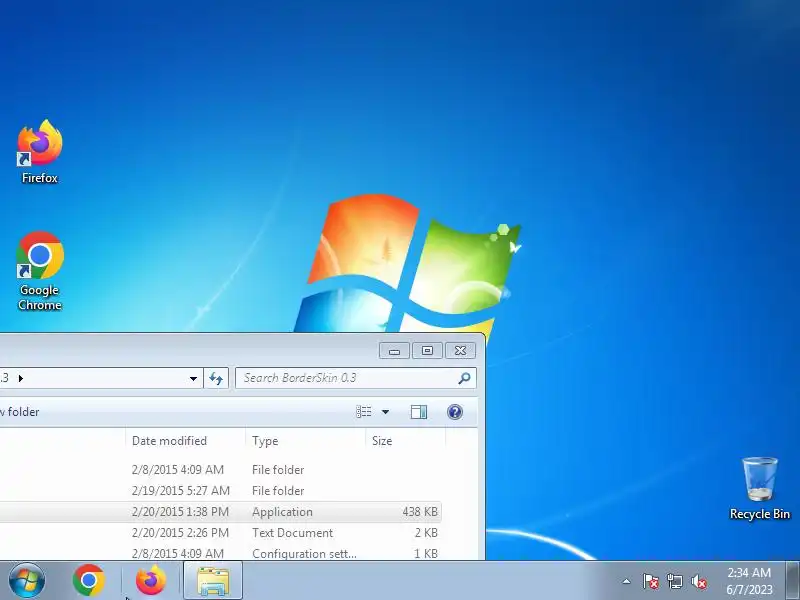Open the clock showing 2:34 AM

coord(749,581)
